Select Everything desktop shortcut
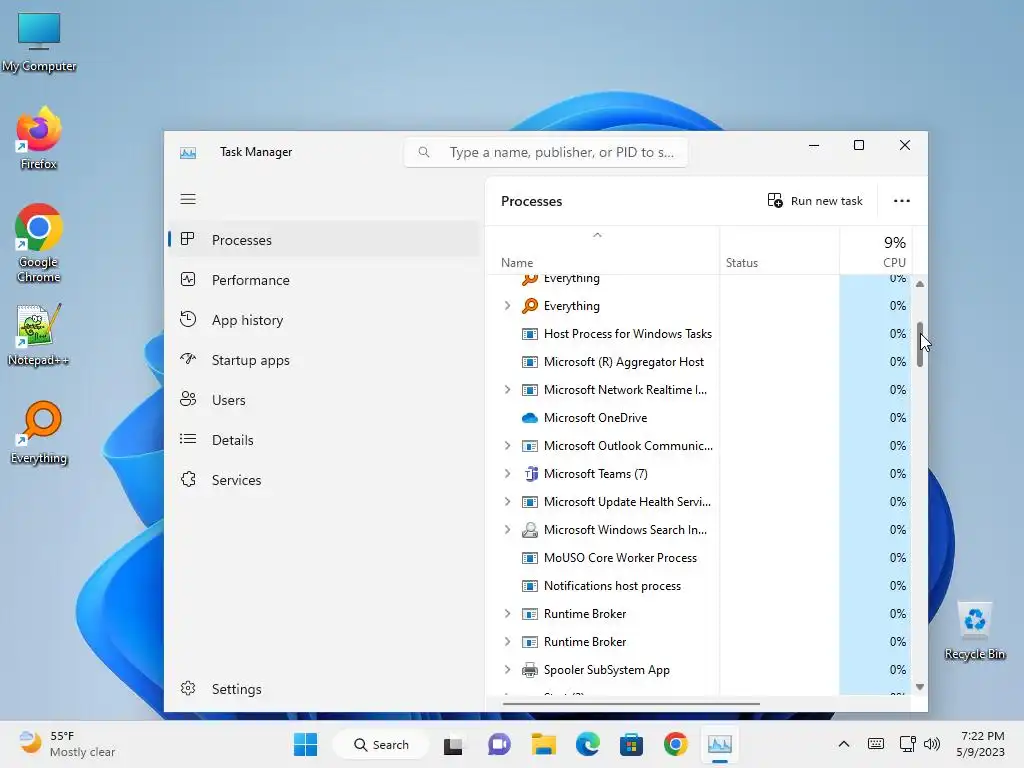The image size is (1024, 768). pyautogui.click(x=39, y=433)
